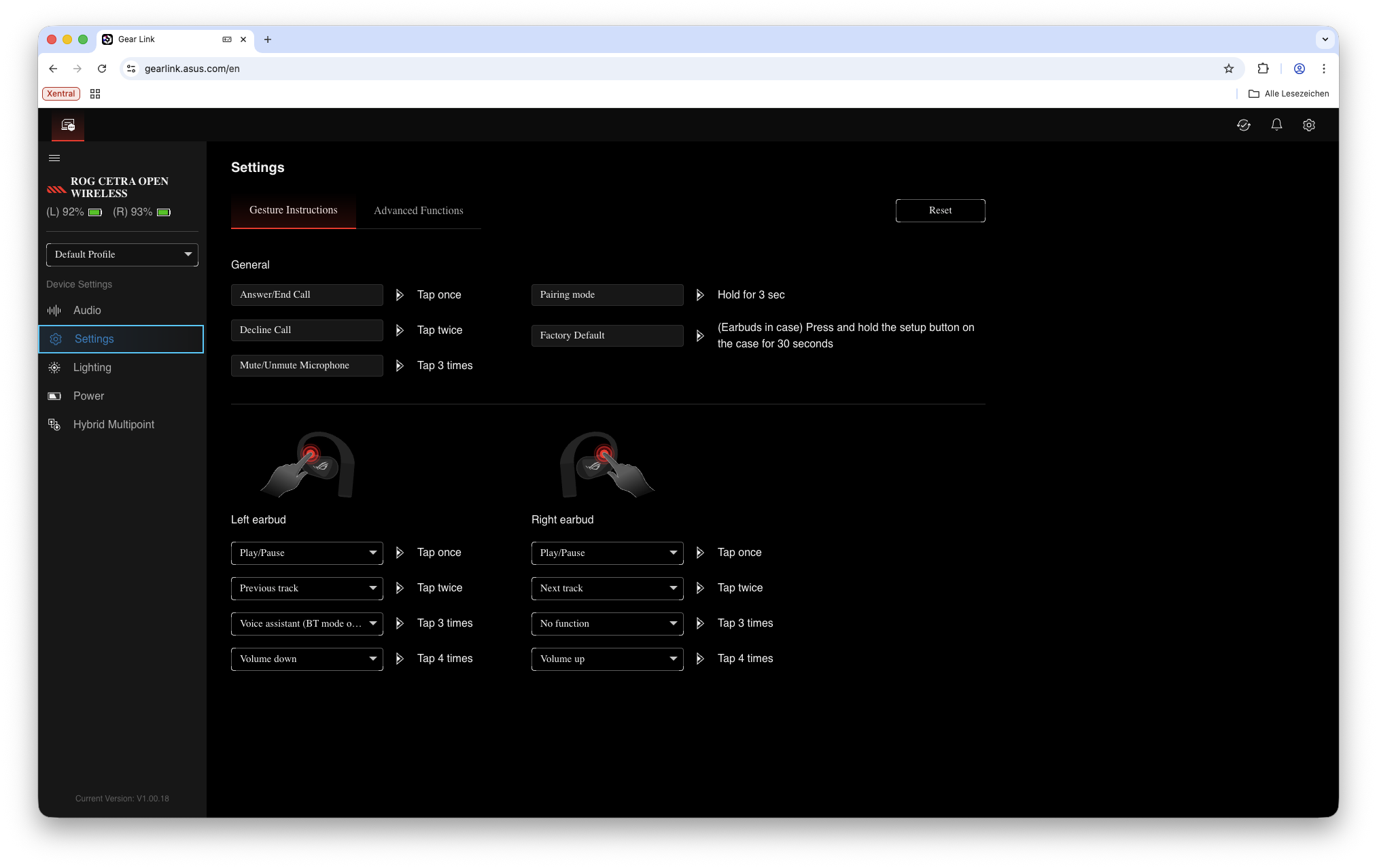1377x868 pixels.
Task: Bookmark this page with the star icon
Action: point(1228,69)
